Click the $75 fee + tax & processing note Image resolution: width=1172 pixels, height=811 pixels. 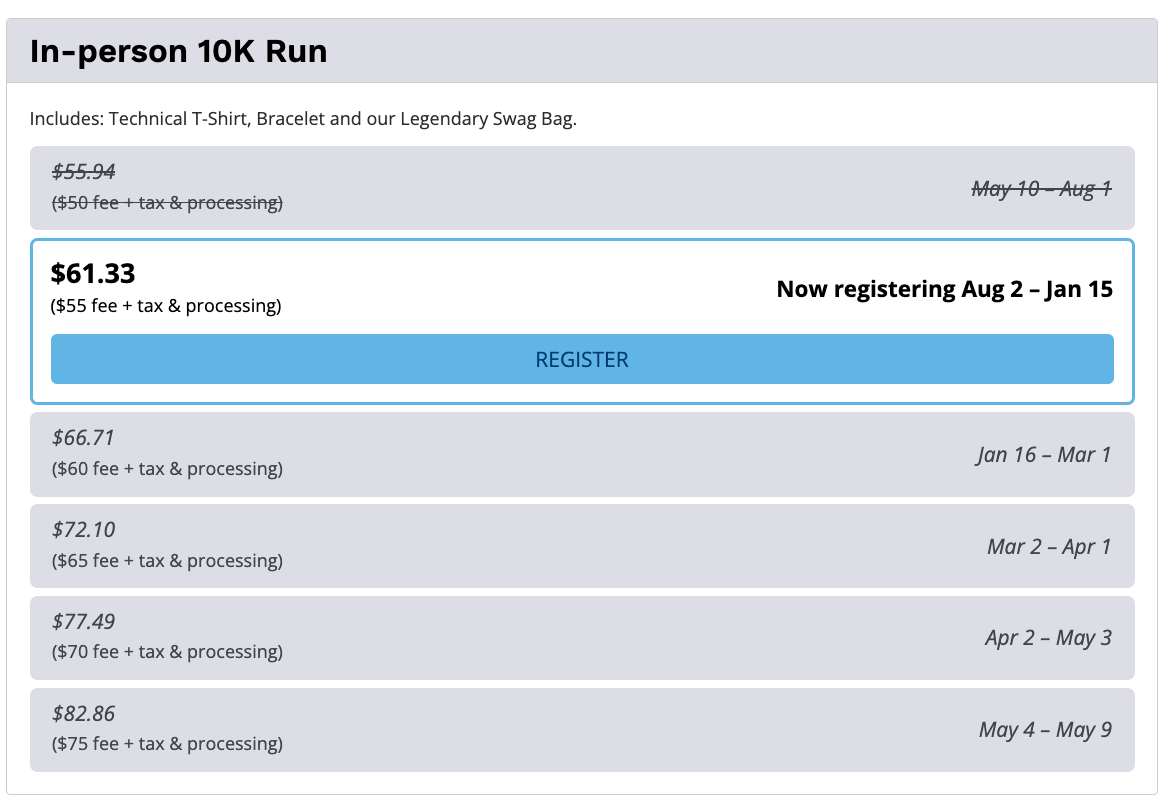click(167, 744)
